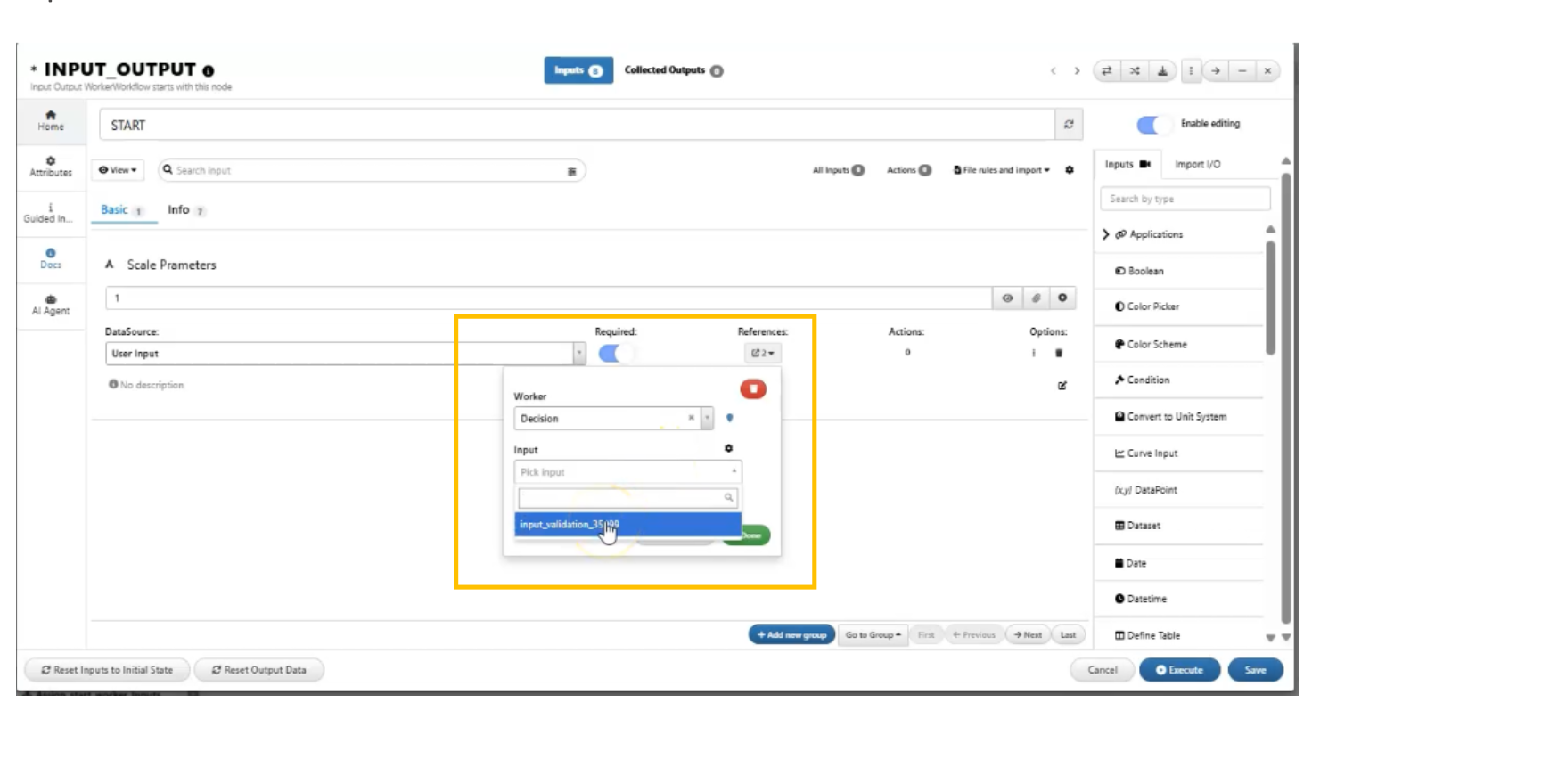Image resolution: width=1558 pixels, height=784 pixels.
Task: Click the circular settings icon on input row
Action: pyautogui.click(x=1062, y=298)
